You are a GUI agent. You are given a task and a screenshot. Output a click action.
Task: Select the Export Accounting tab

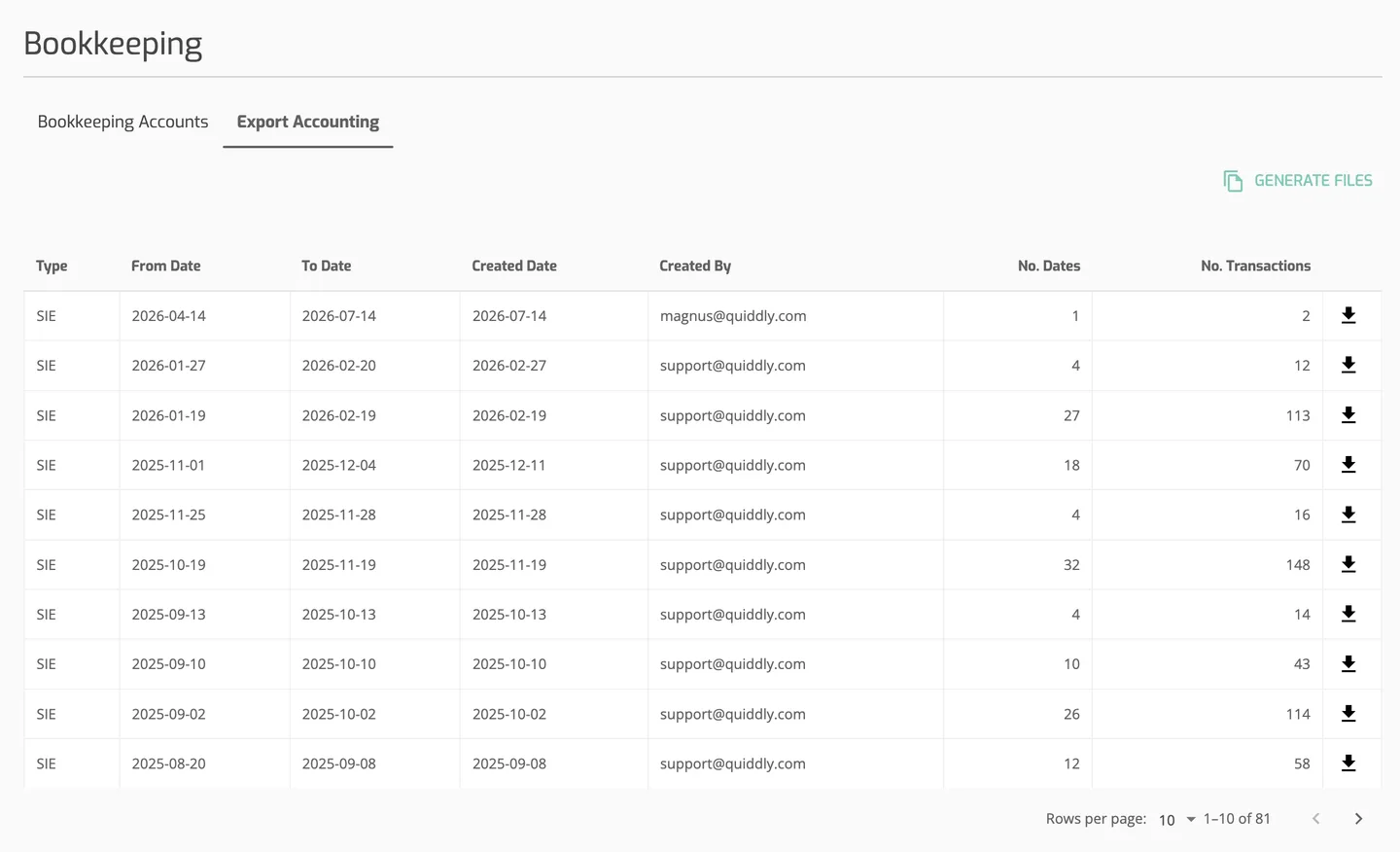(x=308, y=122)
